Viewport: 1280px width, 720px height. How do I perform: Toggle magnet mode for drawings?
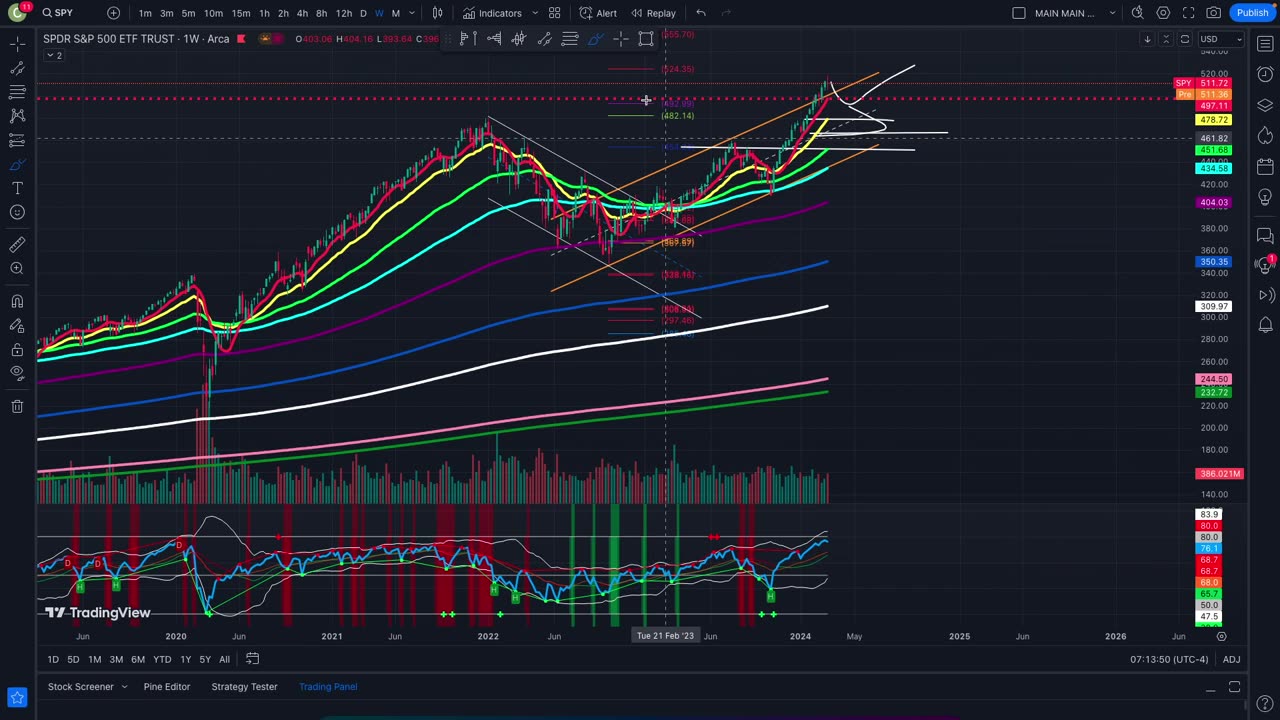[17, 301]
